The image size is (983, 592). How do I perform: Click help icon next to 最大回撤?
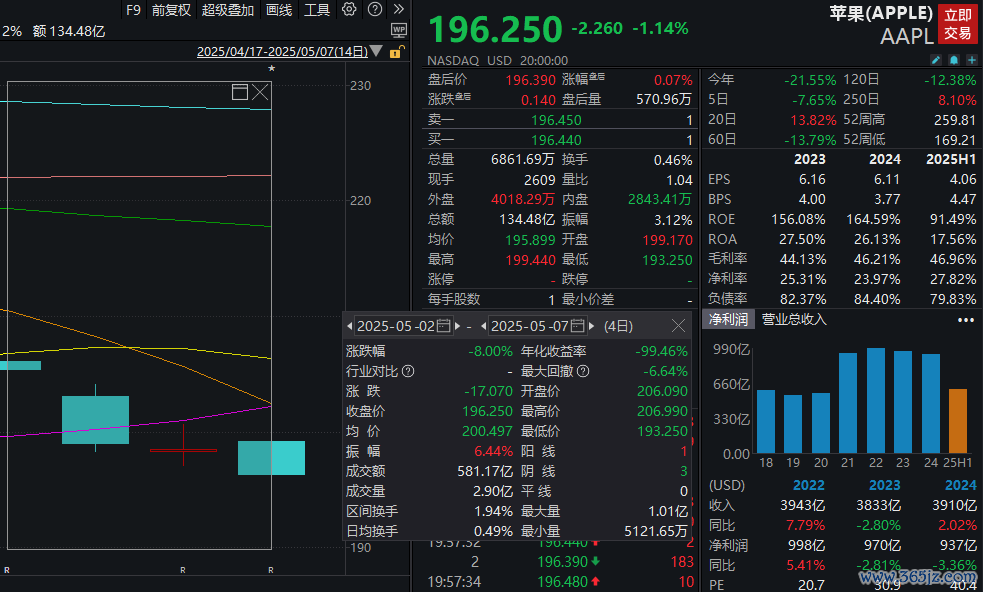(583, 371)
